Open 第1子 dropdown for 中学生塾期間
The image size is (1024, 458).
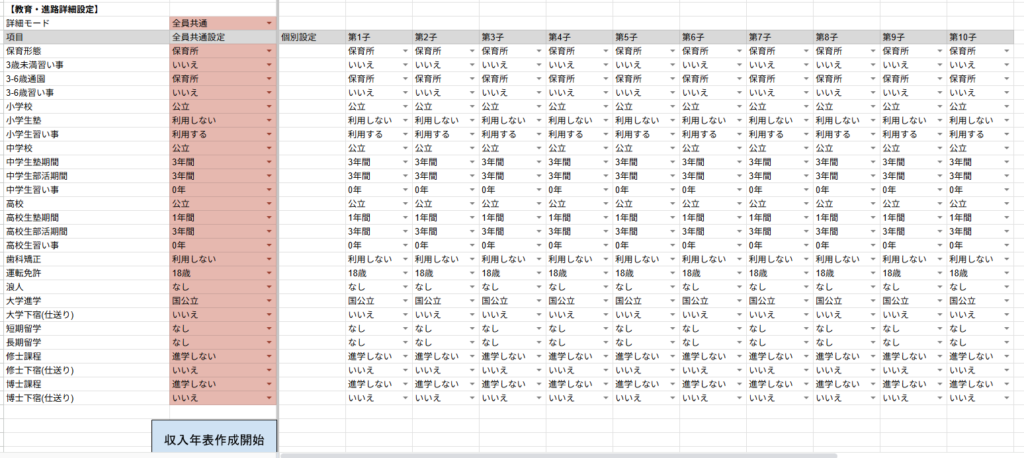tap(404, 162)
